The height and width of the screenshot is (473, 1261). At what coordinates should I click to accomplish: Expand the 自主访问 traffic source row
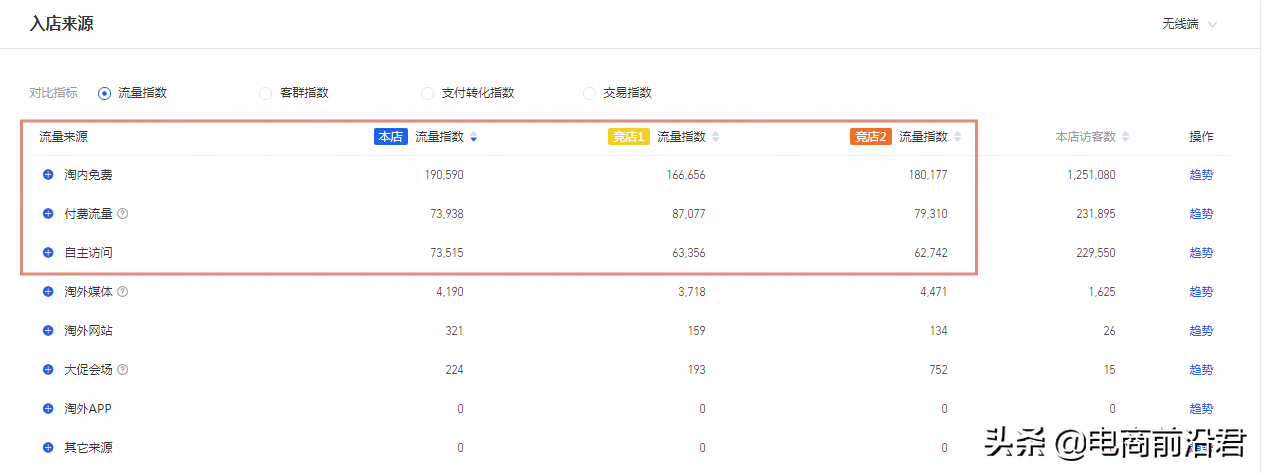click(48, 253)
